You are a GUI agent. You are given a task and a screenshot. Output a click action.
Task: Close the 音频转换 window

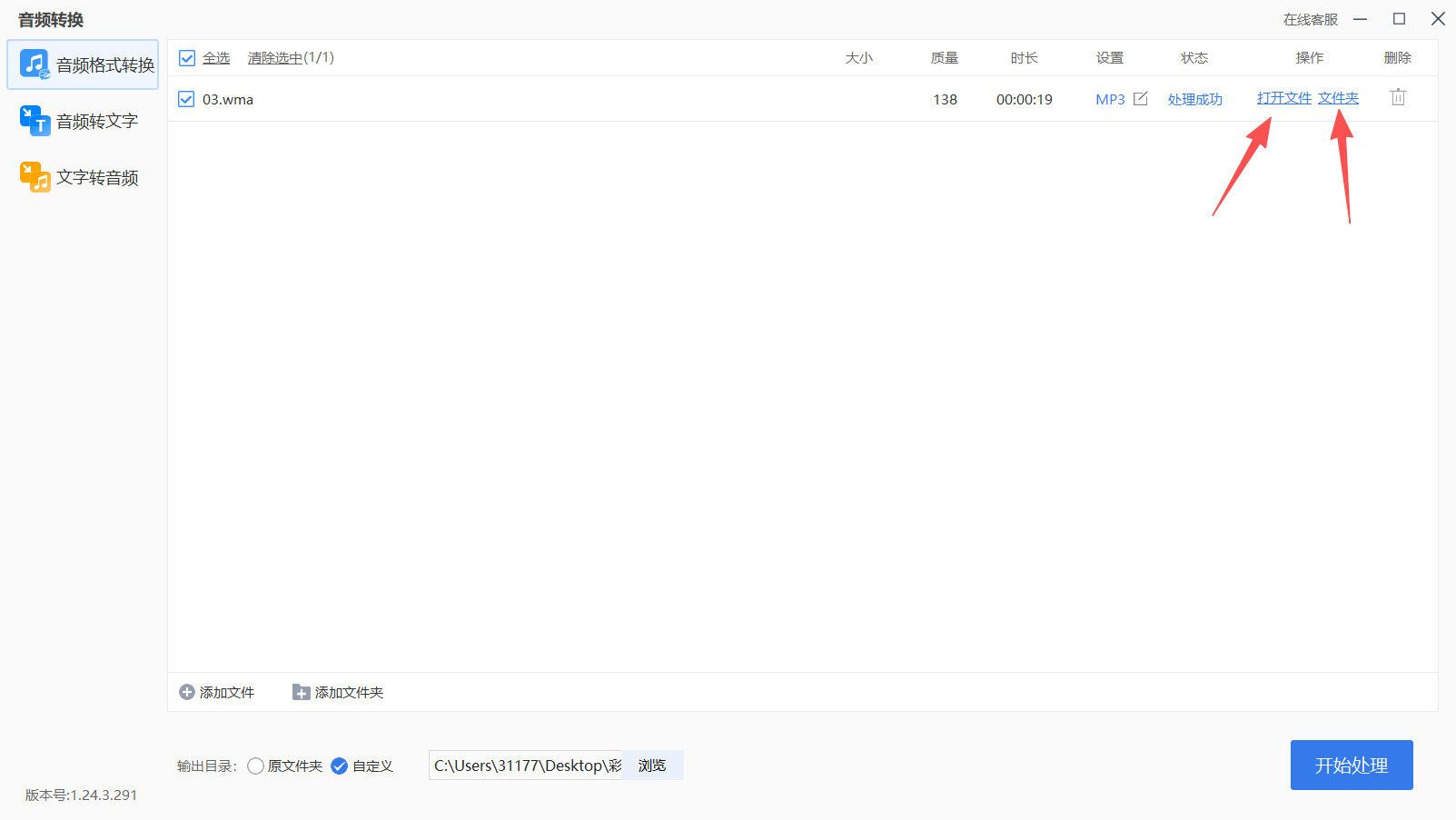coord(1438,19)
